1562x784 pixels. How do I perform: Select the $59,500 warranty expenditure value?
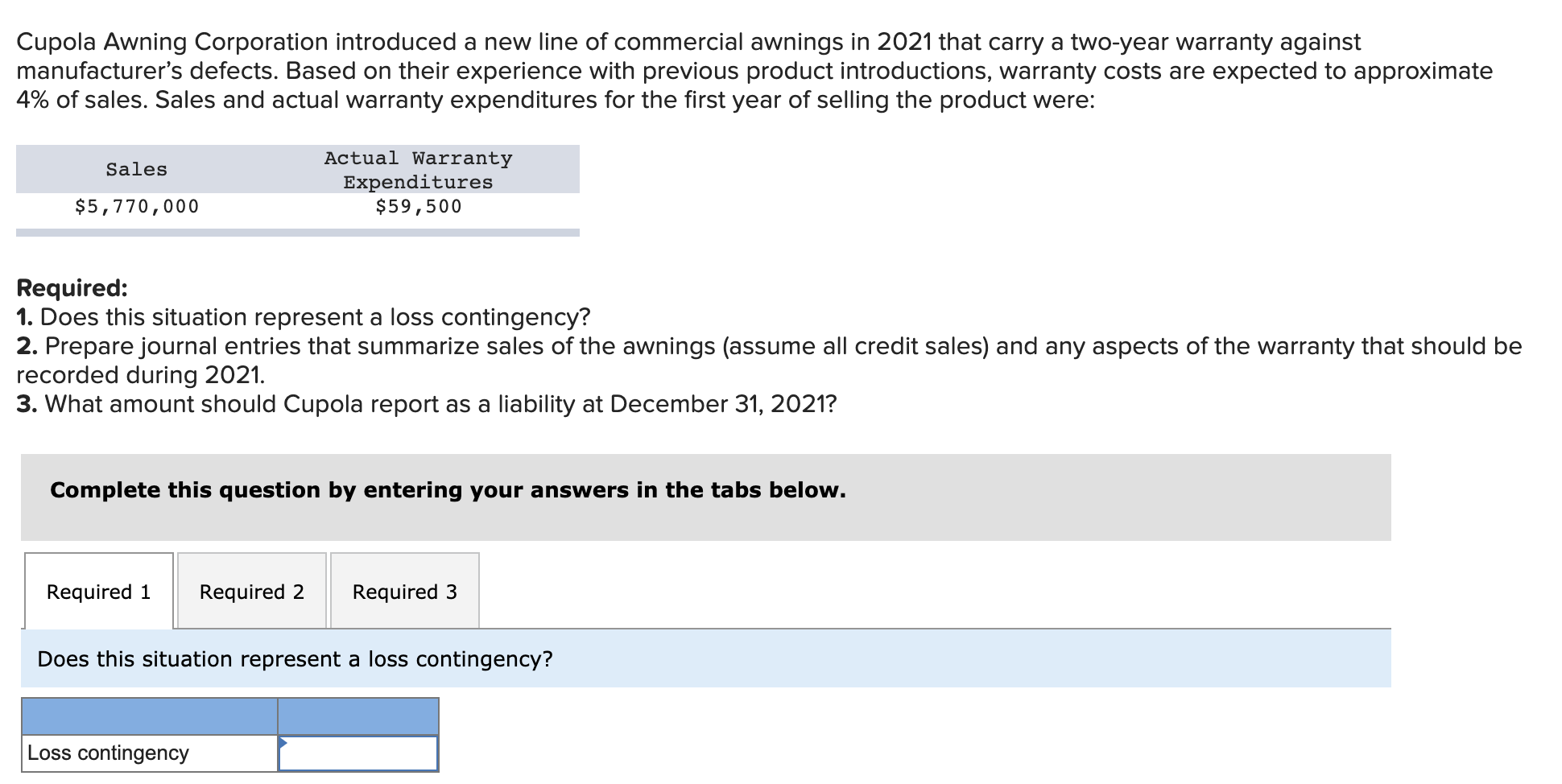click(x=418, y=206)
